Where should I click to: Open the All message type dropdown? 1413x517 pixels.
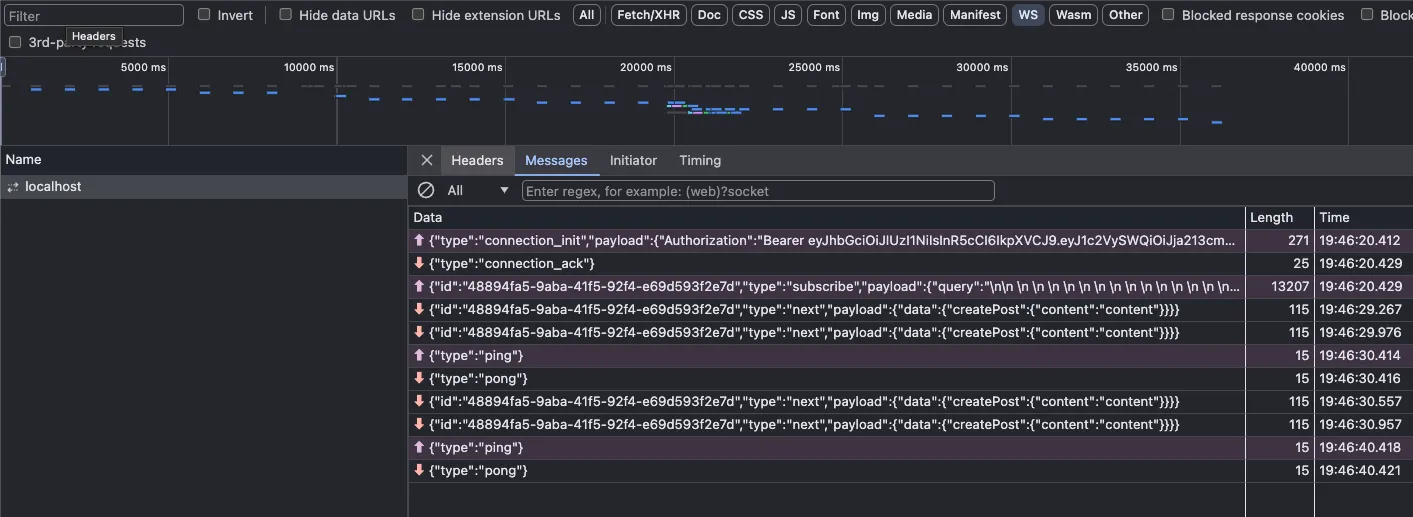(x=478, y=190)
